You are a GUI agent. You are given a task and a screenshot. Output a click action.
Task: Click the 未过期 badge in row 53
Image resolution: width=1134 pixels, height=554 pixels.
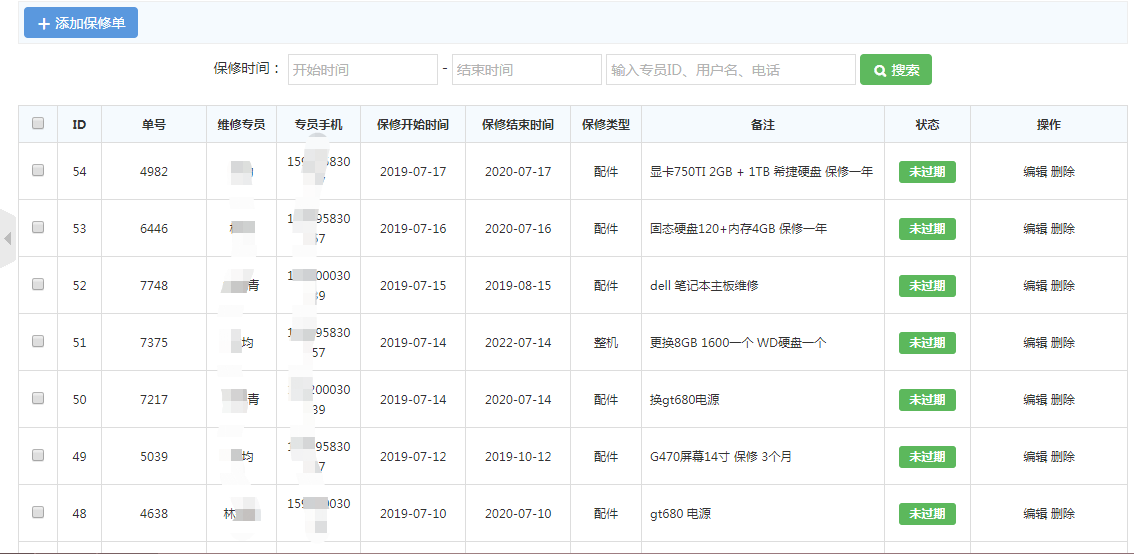coord(927,229)
